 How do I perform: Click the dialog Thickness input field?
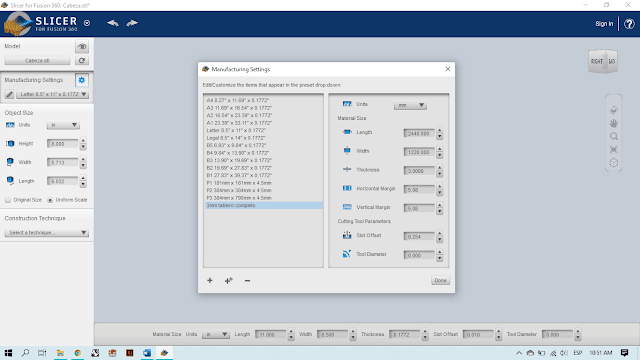(419, 171)
